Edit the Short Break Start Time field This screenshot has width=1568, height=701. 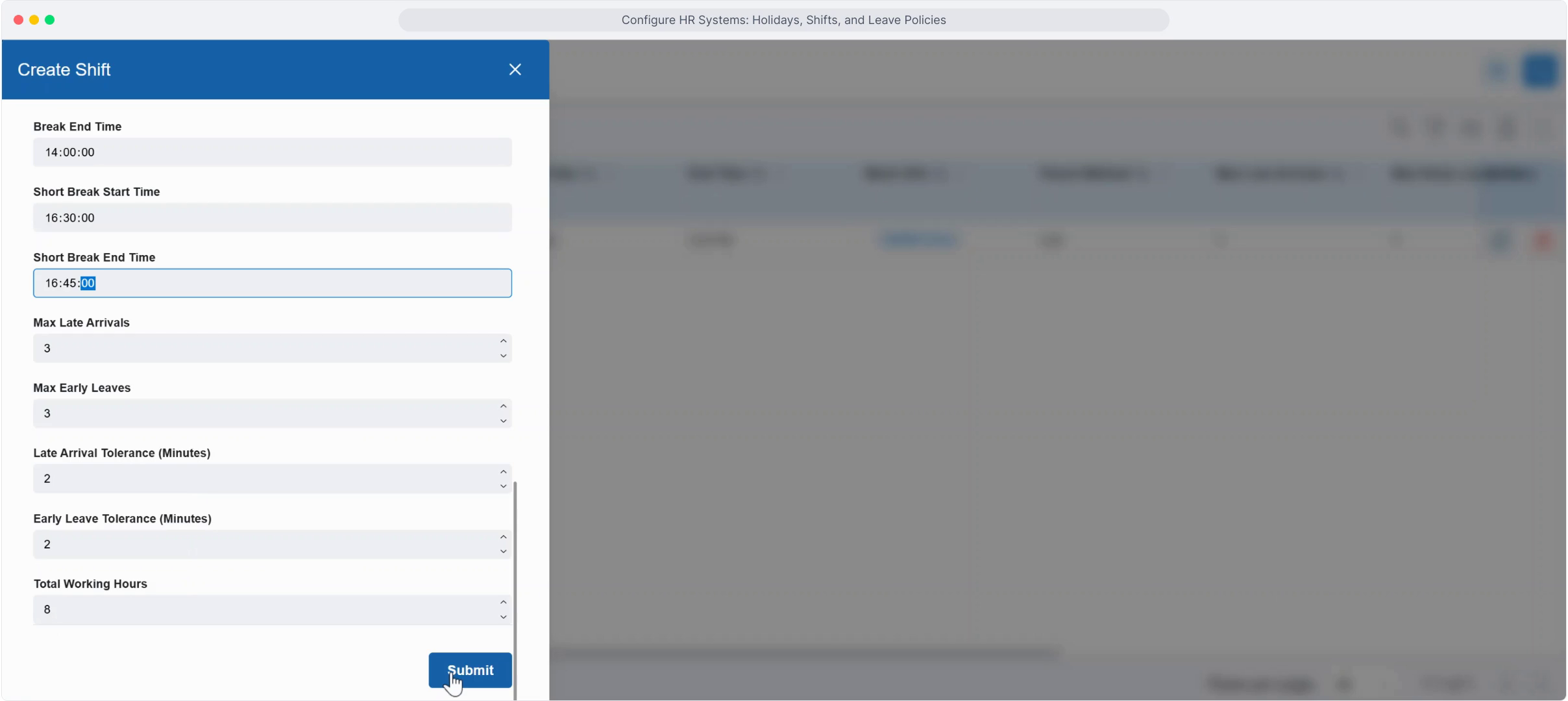pos(273,217)
